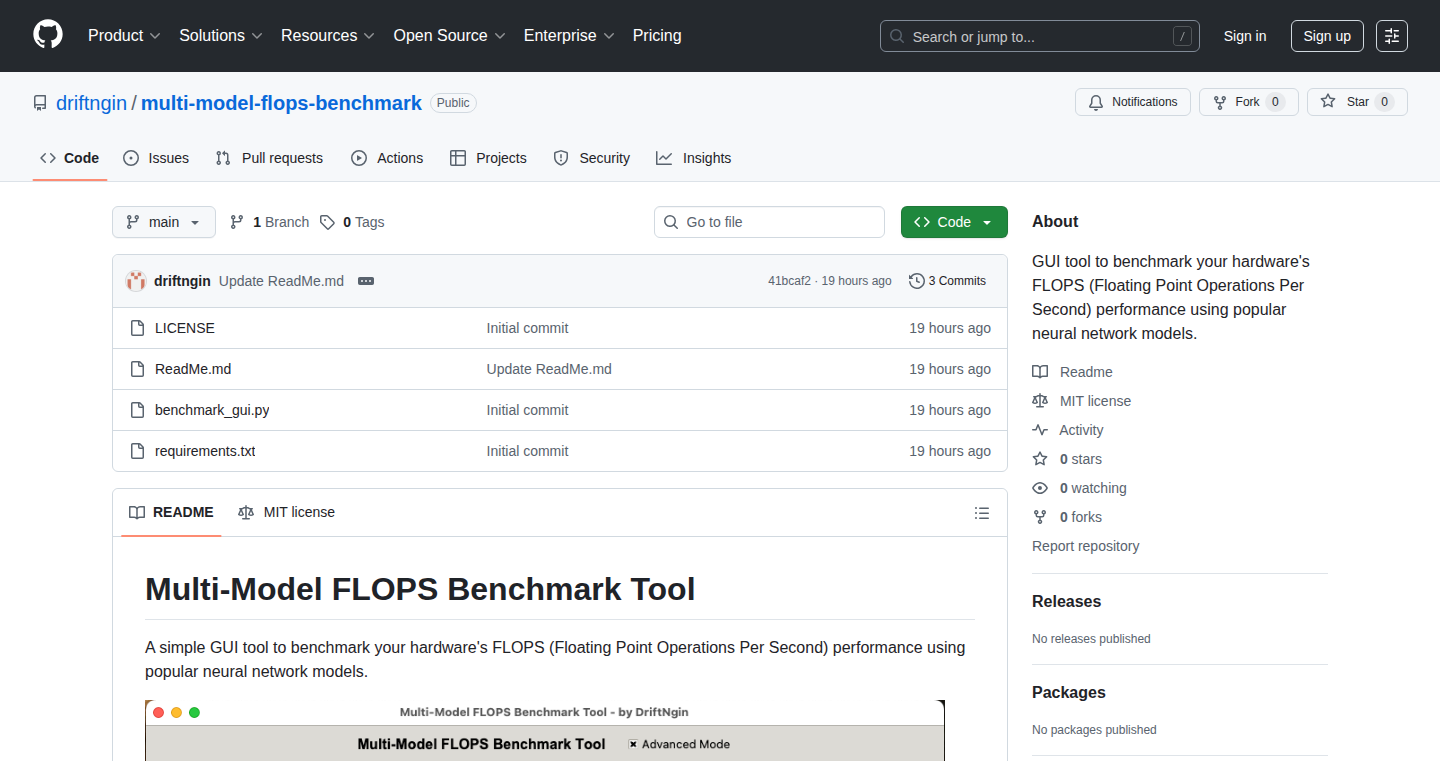The width and height of the screenshot is (1440, 761).
Task: Expand commit details ellipsis button
Action: tap(366, 281)
